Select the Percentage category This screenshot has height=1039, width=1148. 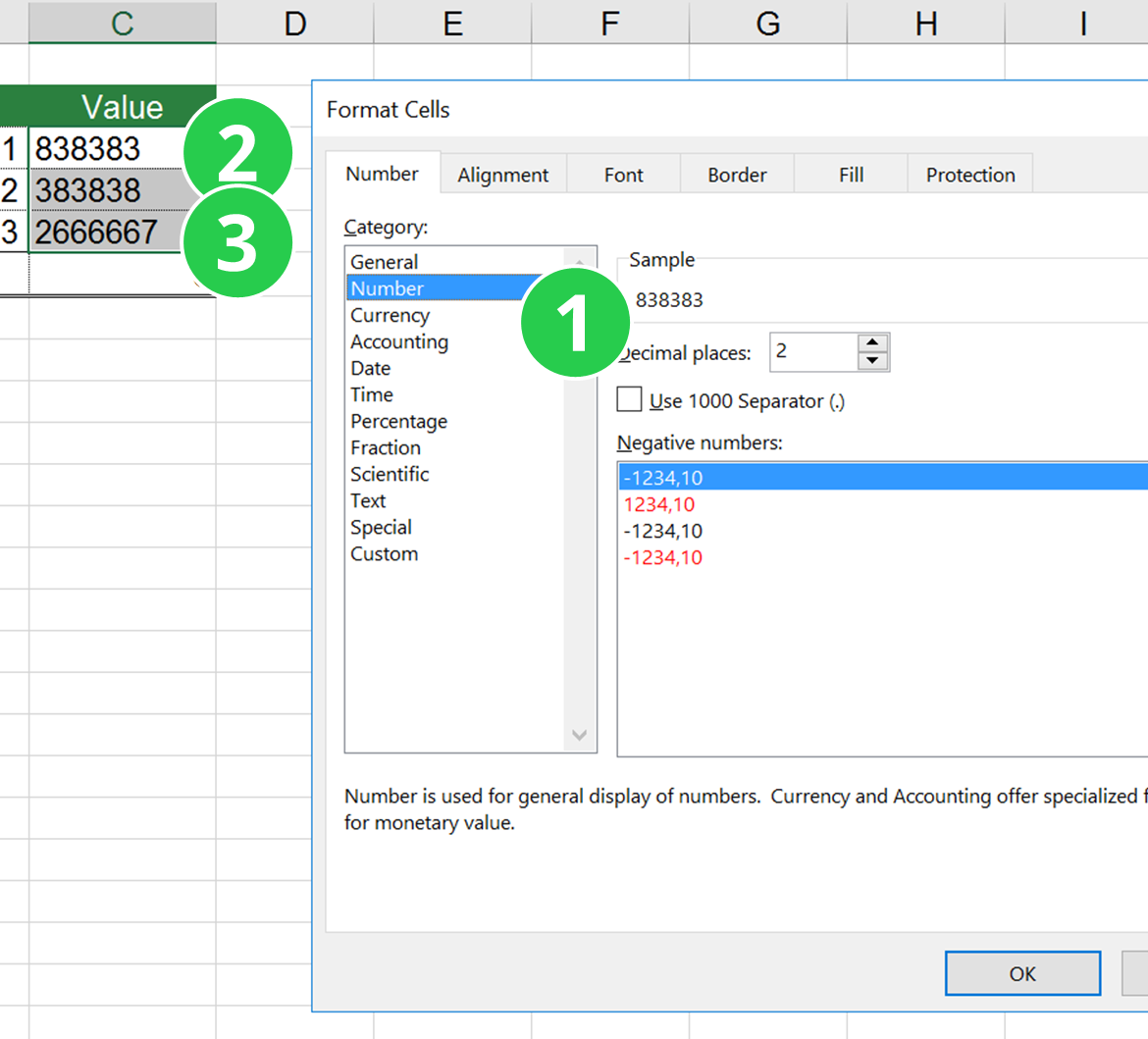click(x=398, y=421)
